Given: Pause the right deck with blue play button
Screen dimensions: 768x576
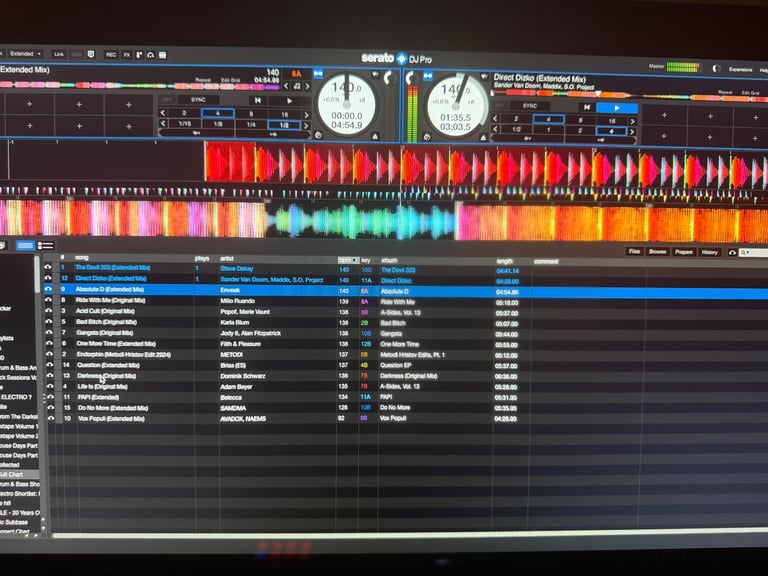Looking at the screenshot, I should coord(617,108).
